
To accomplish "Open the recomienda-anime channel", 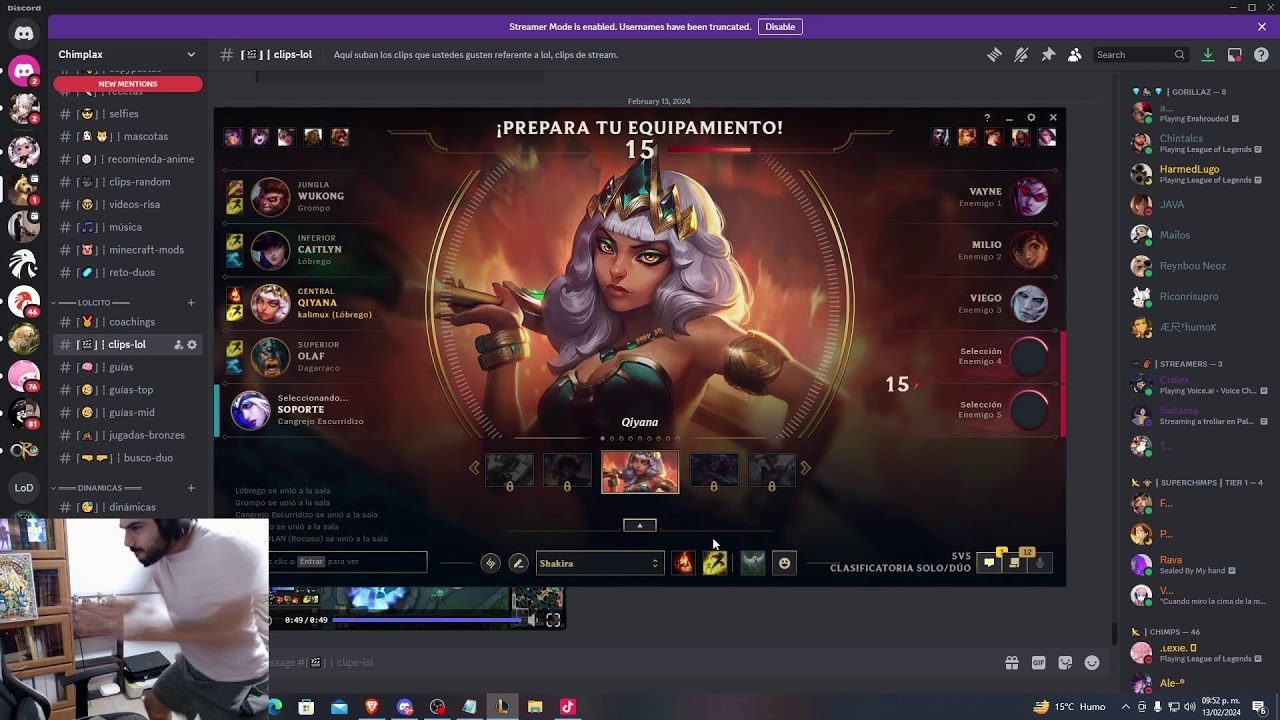I will coord(128,159).
